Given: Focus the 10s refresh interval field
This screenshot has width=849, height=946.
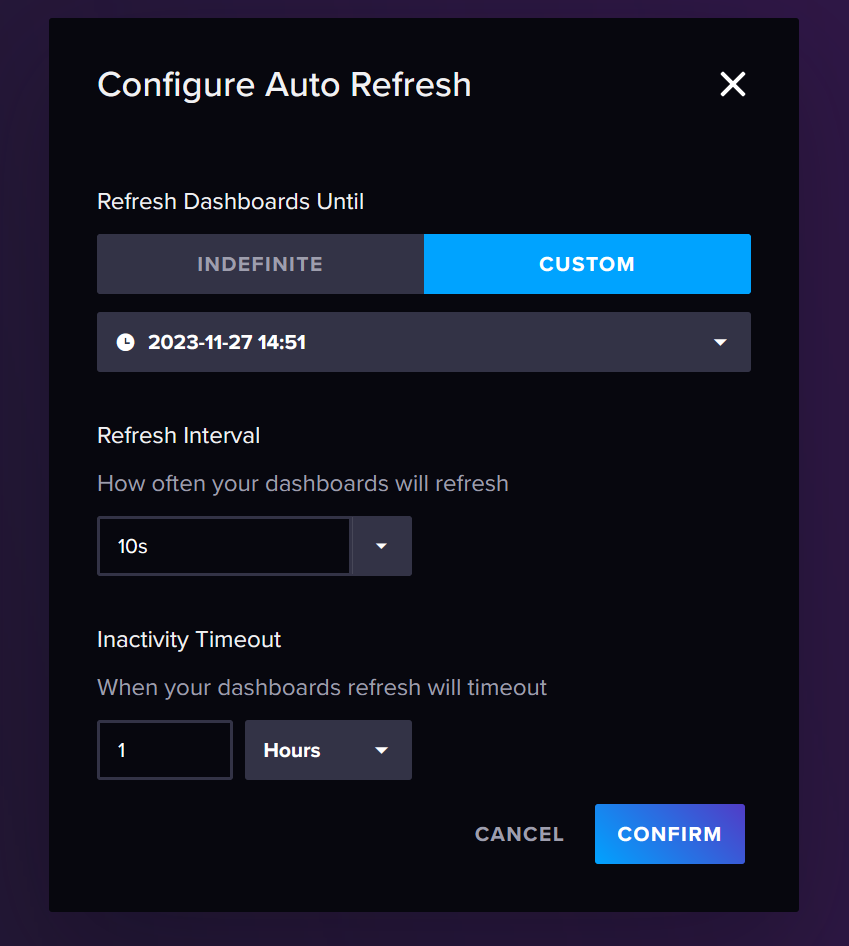Looking at the screenshot, I should [x=224, y=546].
